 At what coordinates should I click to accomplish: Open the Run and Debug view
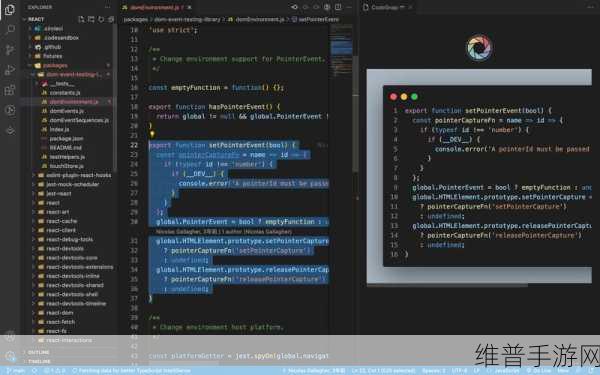[10, 70]
